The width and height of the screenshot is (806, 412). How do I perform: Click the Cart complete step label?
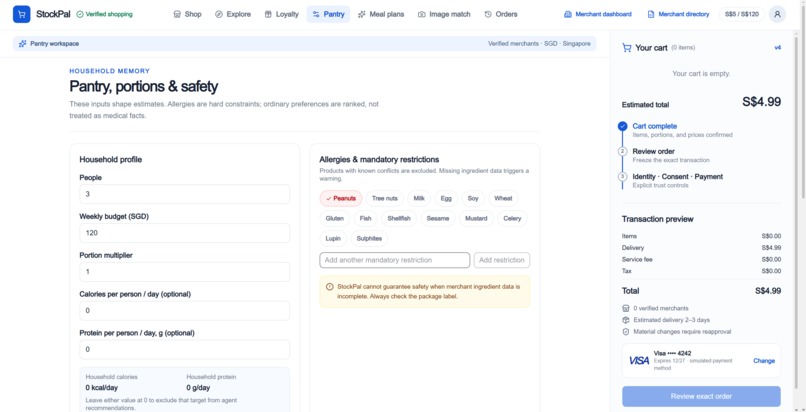tap(654, 126)
